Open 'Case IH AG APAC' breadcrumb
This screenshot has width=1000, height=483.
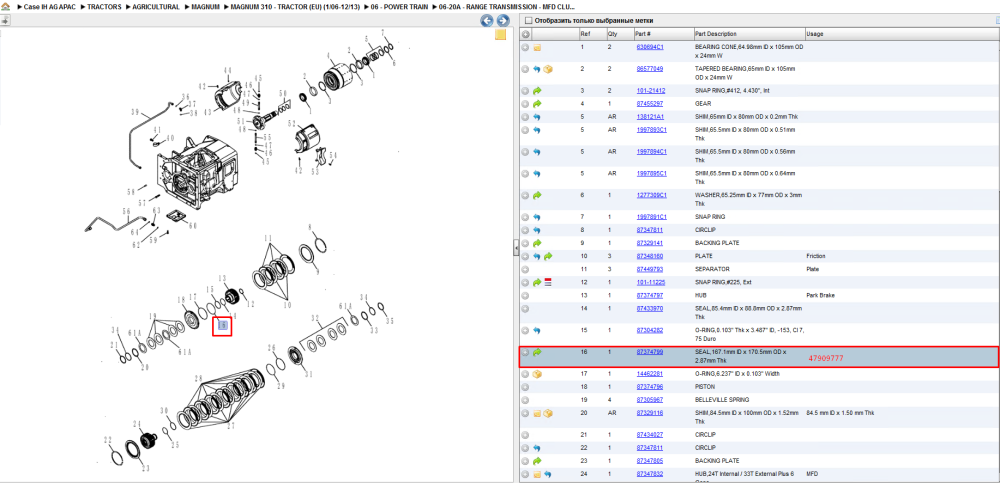(x=48, y=7)
